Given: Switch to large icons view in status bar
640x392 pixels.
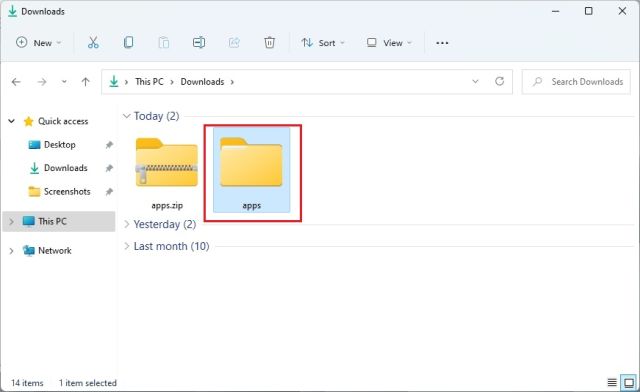Looking at the screenshot, I should coord(629,383).
